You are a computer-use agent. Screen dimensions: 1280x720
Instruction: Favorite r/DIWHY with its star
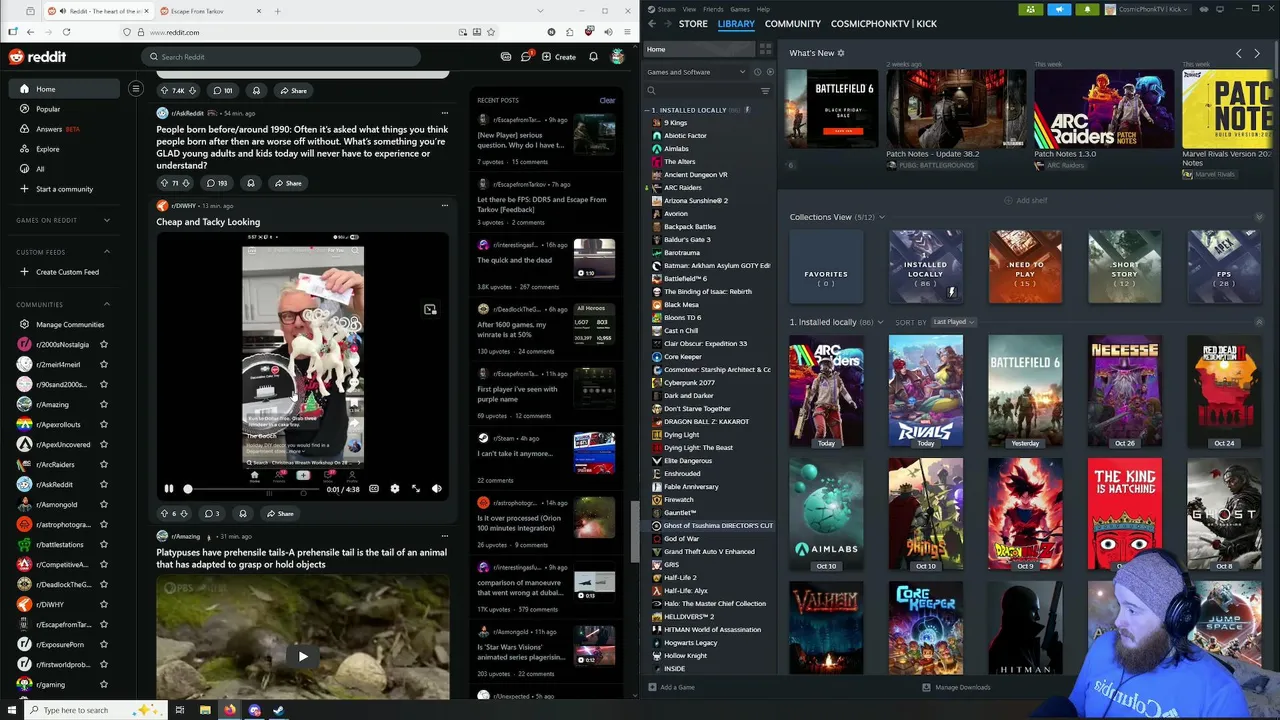pyautogui.click(x=103, y=604)
